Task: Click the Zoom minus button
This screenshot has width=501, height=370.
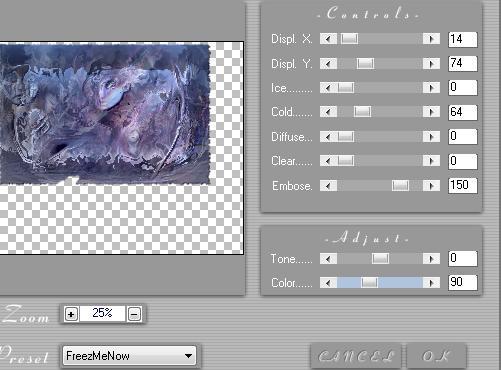Action: pos(134,314)
